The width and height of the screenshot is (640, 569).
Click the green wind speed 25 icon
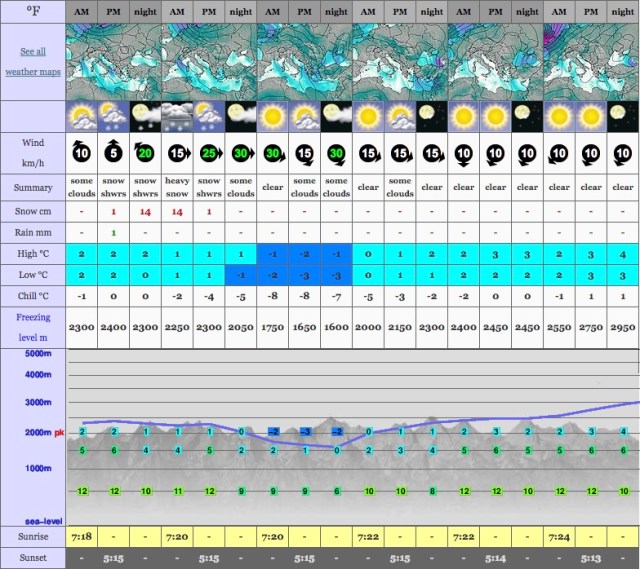coord(211,153)
